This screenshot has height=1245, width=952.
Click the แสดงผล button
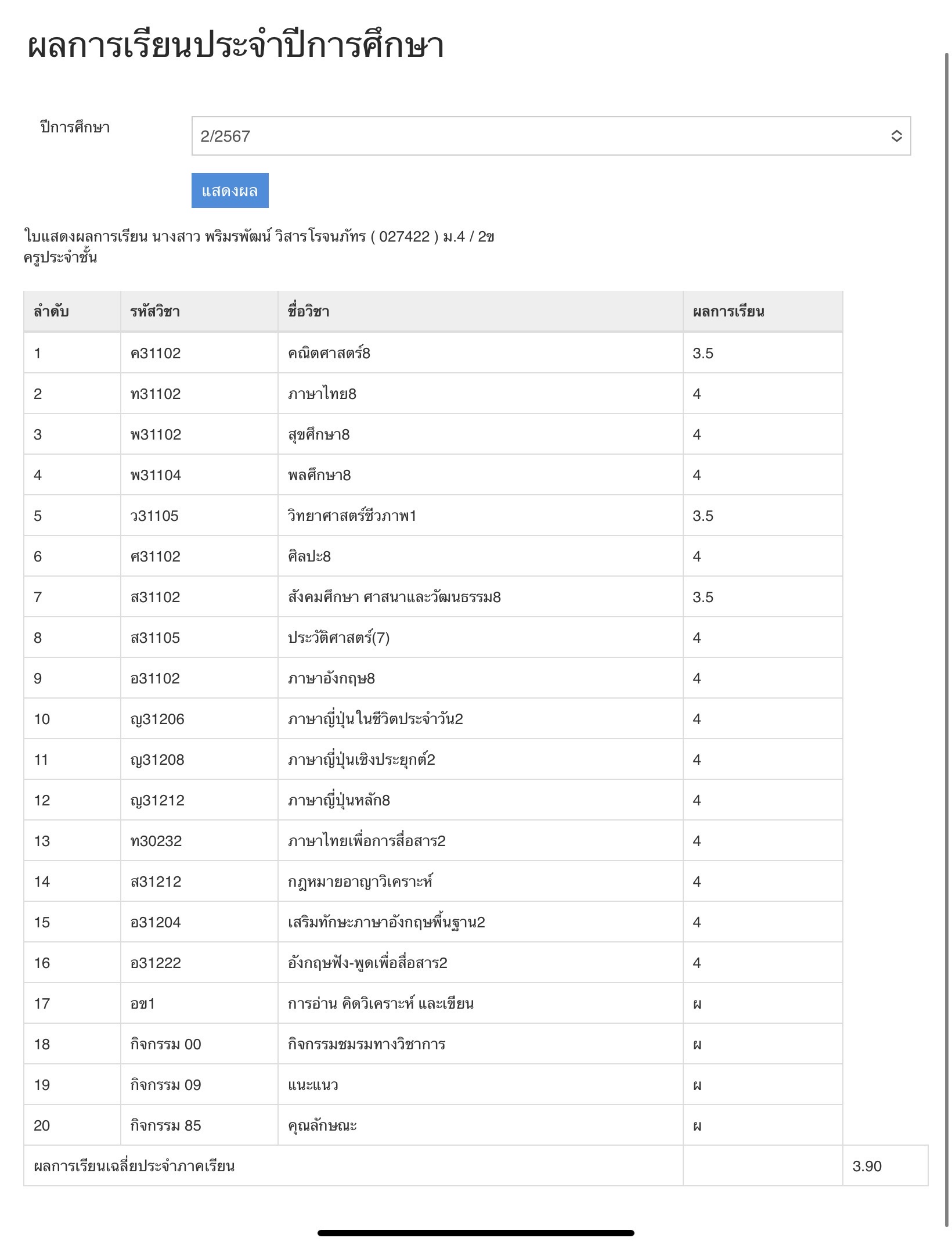coord(230,190)
